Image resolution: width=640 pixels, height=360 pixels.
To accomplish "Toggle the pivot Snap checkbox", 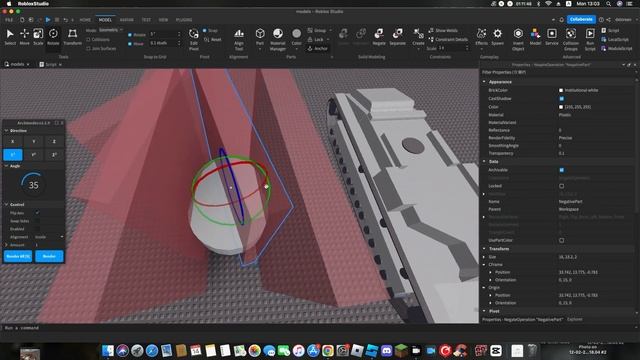I will click(x=204, y=31).
